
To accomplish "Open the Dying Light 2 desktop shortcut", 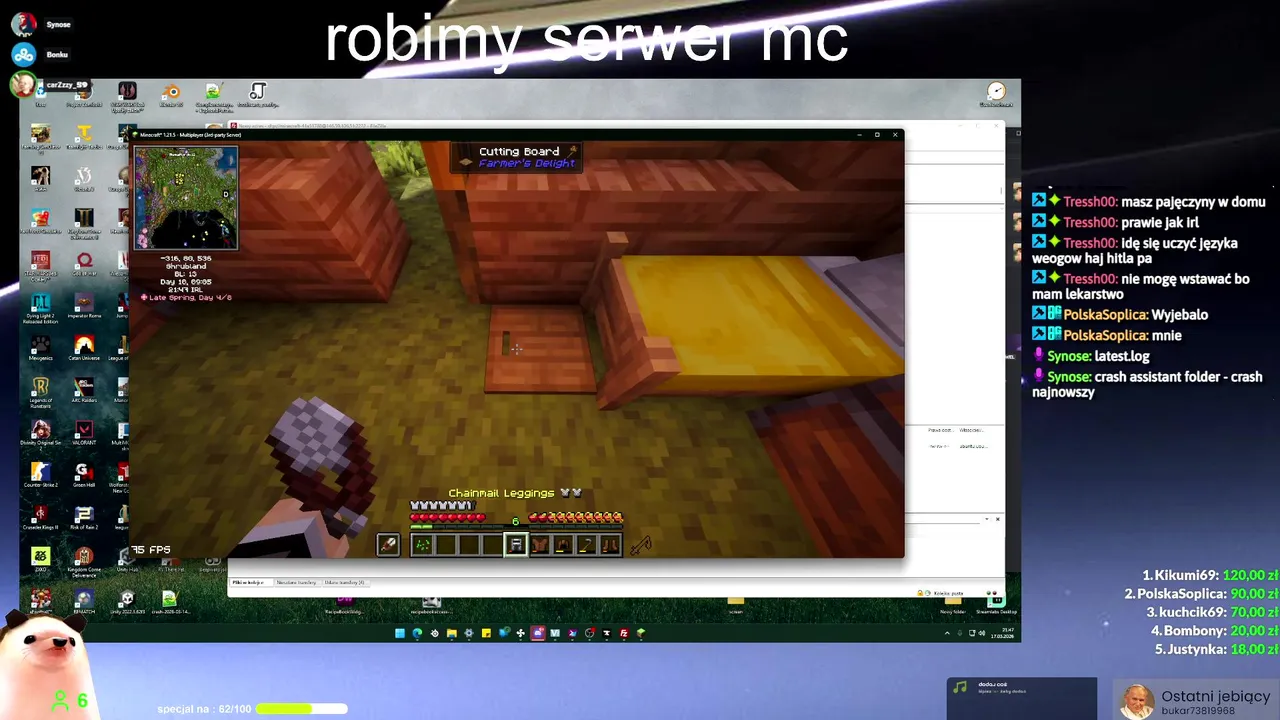I will 40,307.
